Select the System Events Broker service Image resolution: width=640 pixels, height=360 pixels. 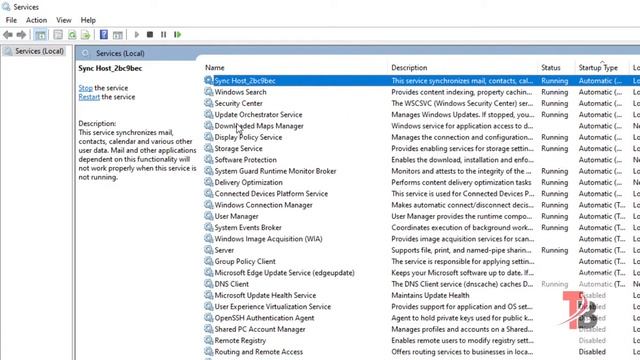tap(248, 227)
